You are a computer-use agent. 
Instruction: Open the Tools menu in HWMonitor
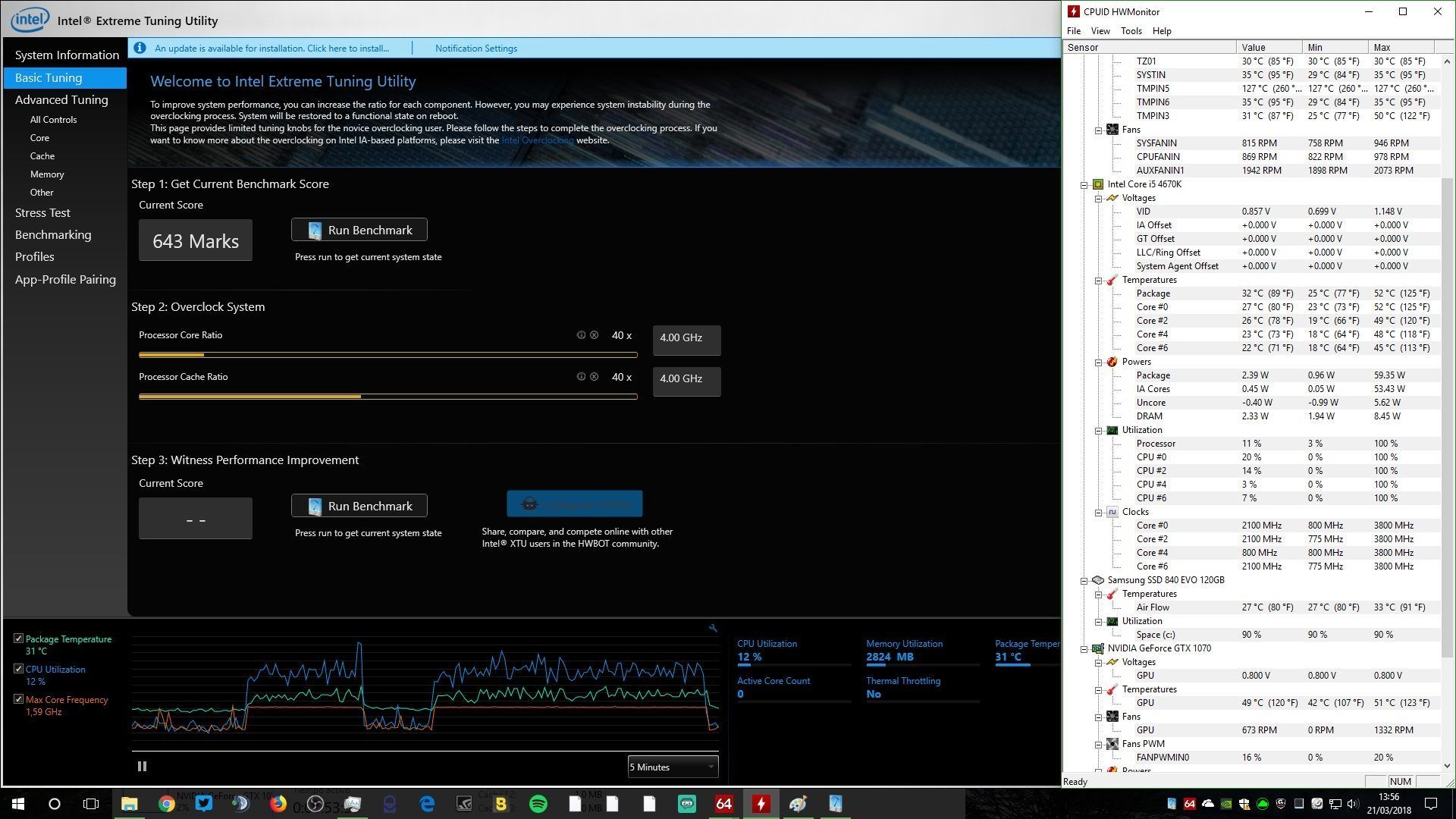coord(1131,31)
